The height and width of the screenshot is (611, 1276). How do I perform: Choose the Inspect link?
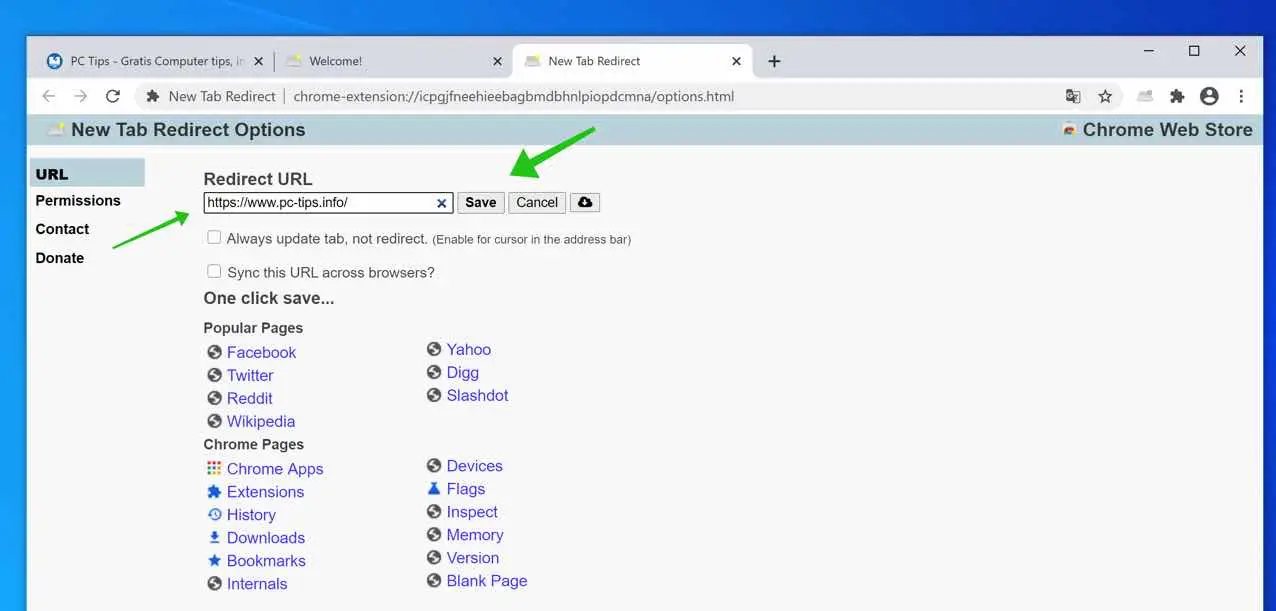click(x=472, y=511)
